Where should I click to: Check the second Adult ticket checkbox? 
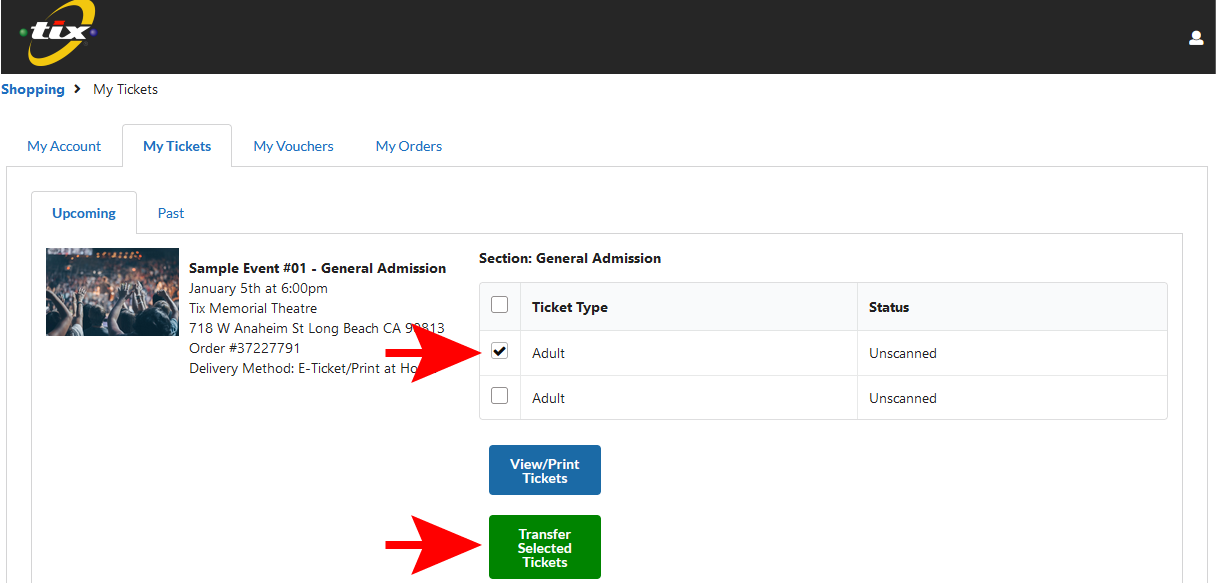(x=500, y=396)
